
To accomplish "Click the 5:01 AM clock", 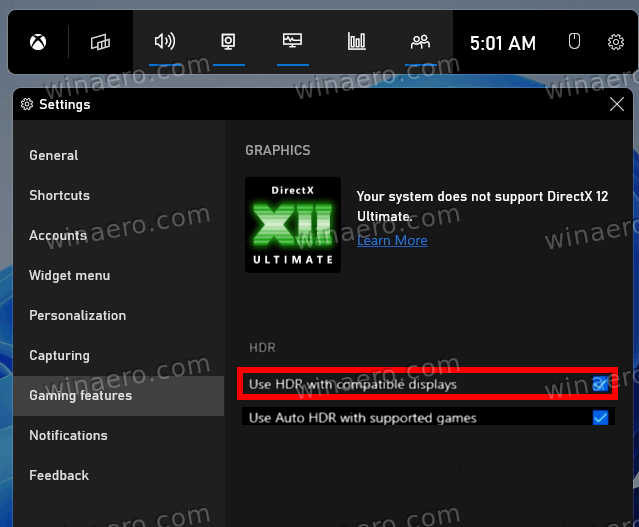I will [502, 43].
